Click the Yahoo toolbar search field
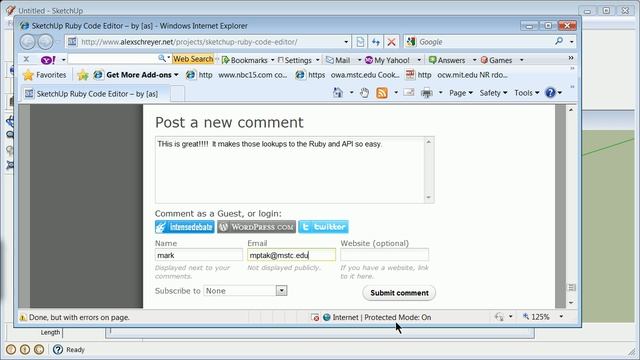640x360 pixels. pos(113,59)
